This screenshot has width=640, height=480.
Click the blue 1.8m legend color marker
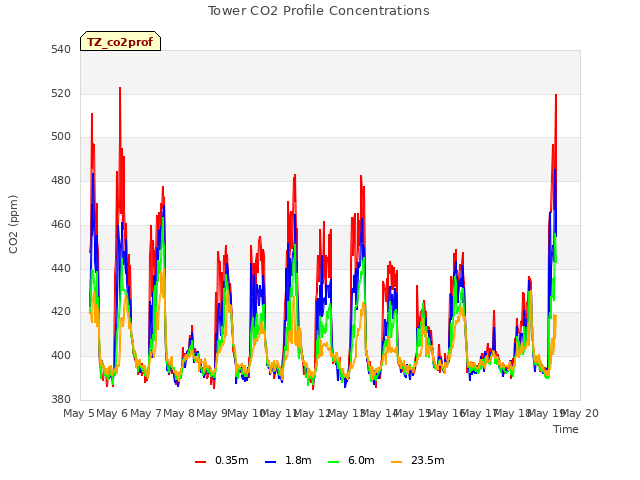tap(271, 462)
